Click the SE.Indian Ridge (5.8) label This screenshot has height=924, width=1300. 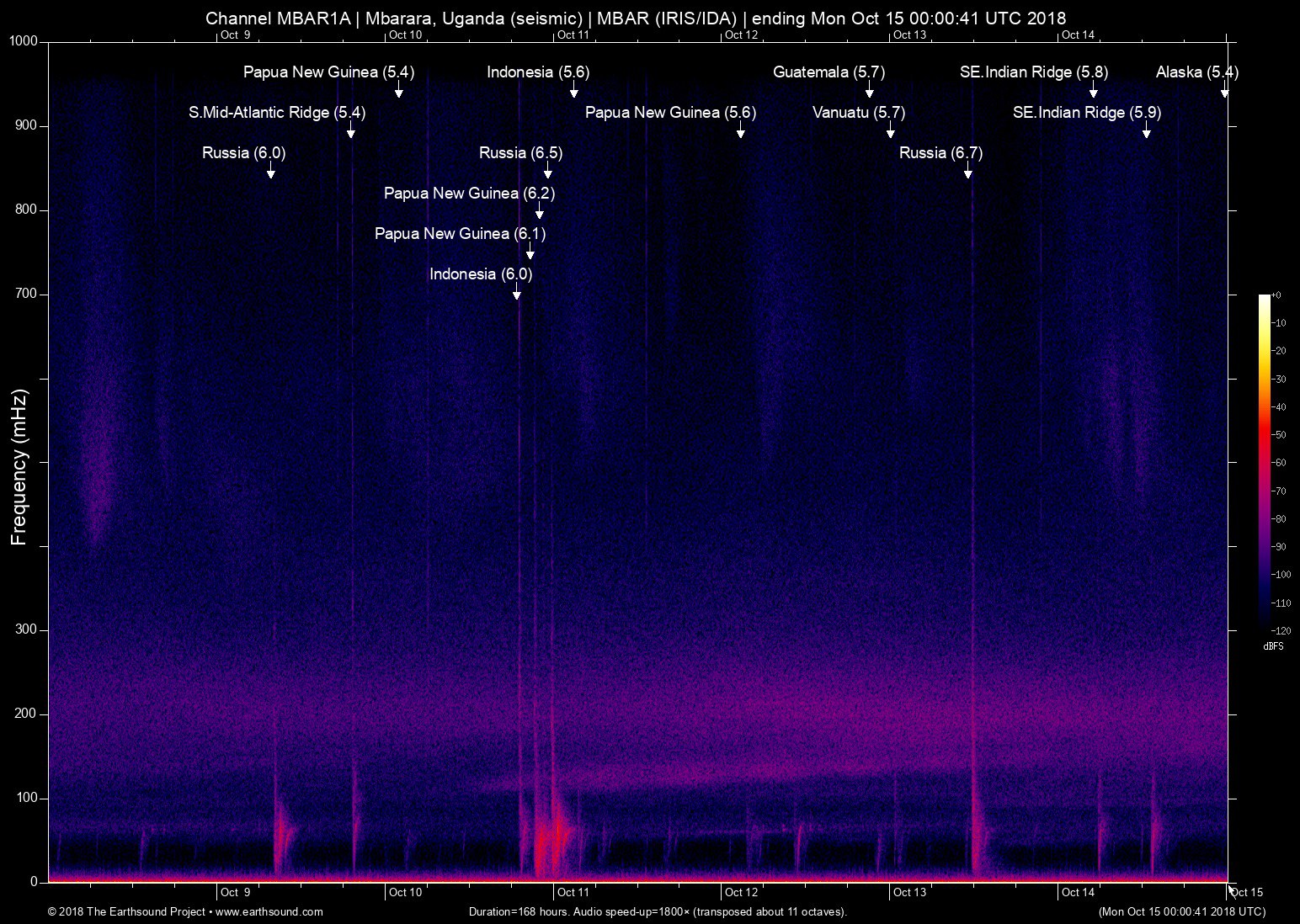[x=1034, y=72]
